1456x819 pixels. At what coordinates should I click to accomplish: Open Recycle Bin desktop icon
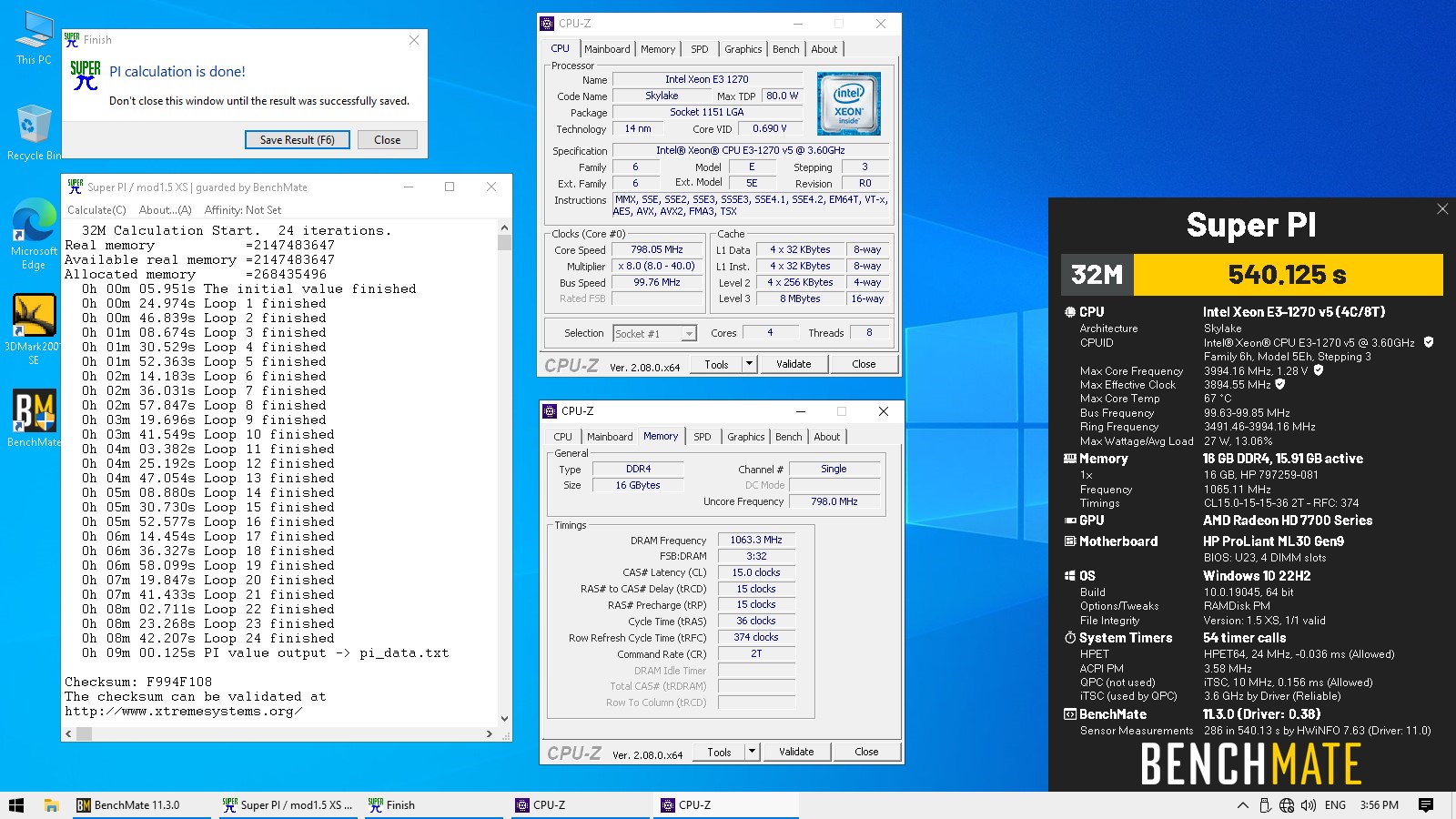pyautogui.click(x=34, y=133)
